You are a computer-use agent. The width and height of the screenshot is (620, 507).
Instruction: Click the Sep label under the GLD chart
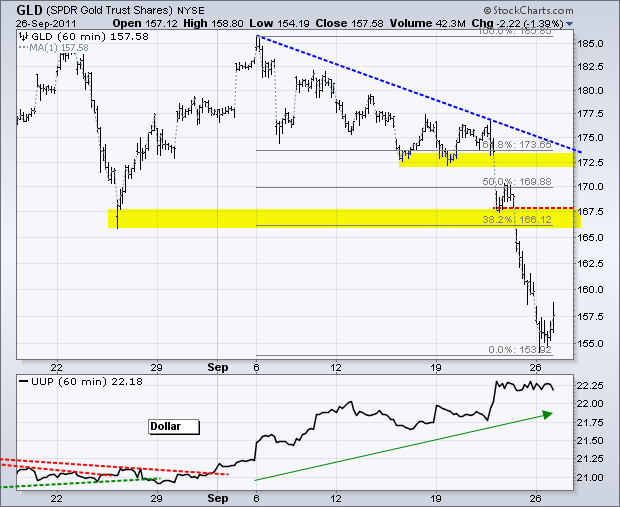(218, 368)
